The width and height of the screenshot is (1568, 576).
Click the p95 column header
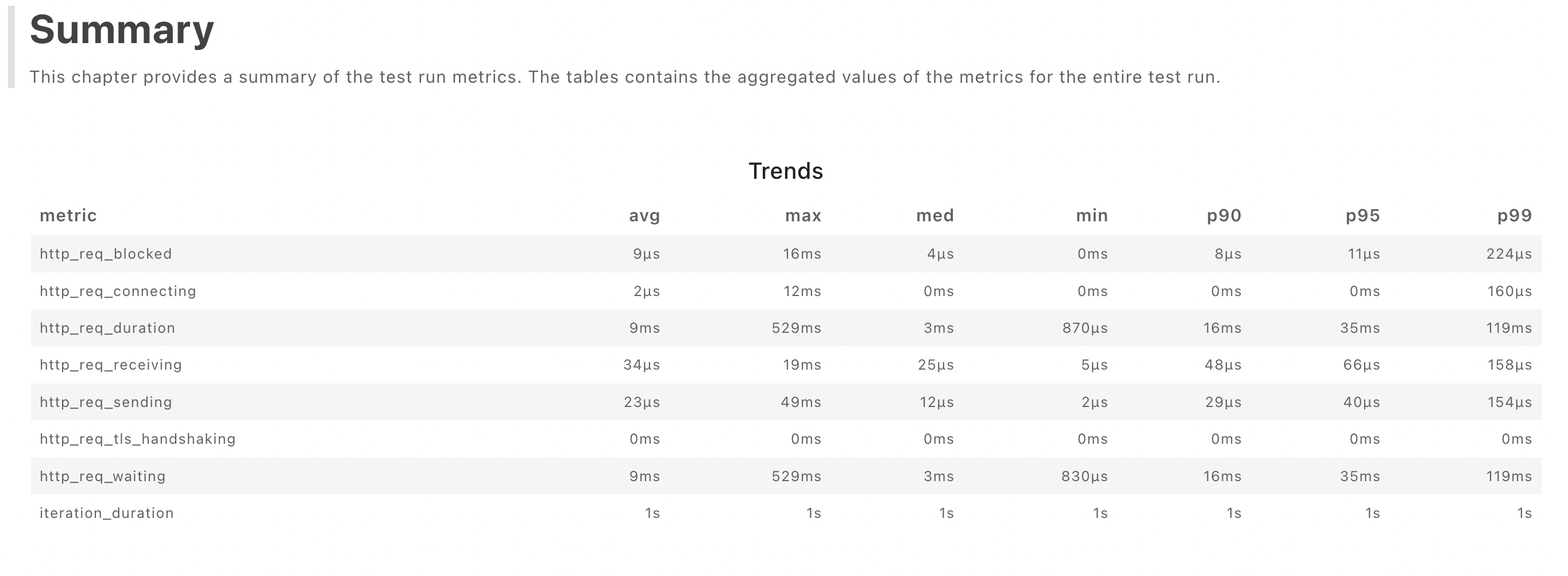(1363, 216)
